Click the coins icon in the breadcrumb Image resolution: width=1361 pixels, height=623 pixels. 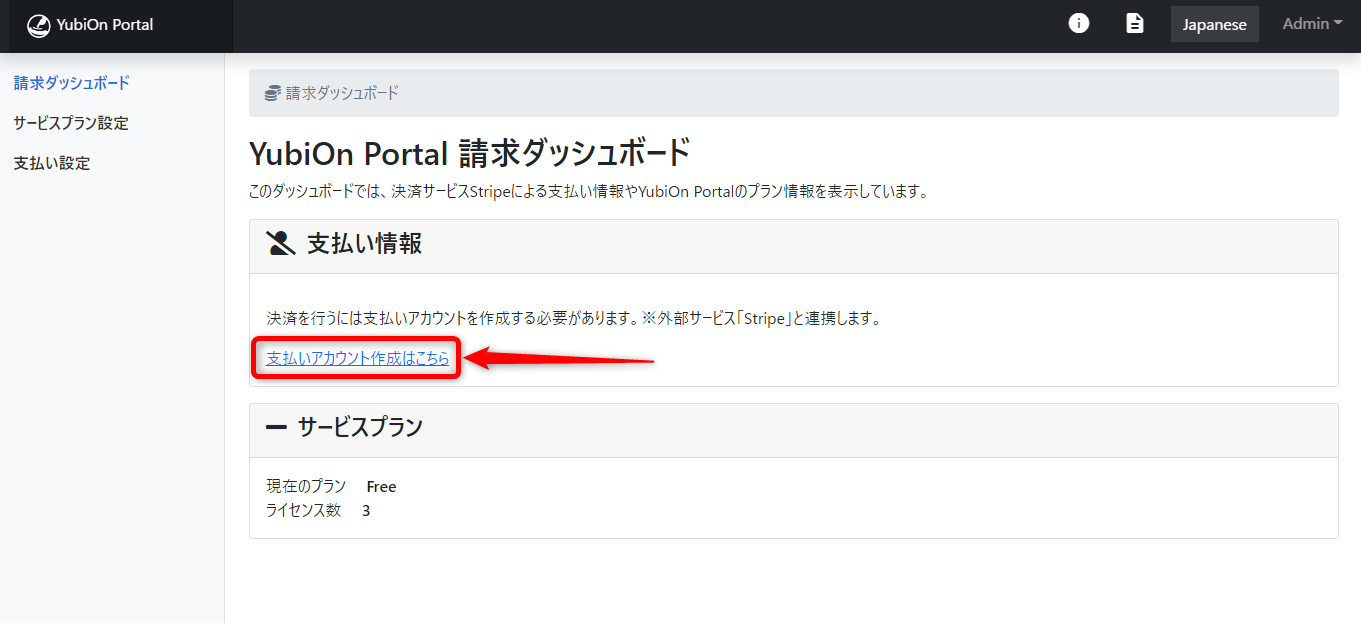(272, 93)
